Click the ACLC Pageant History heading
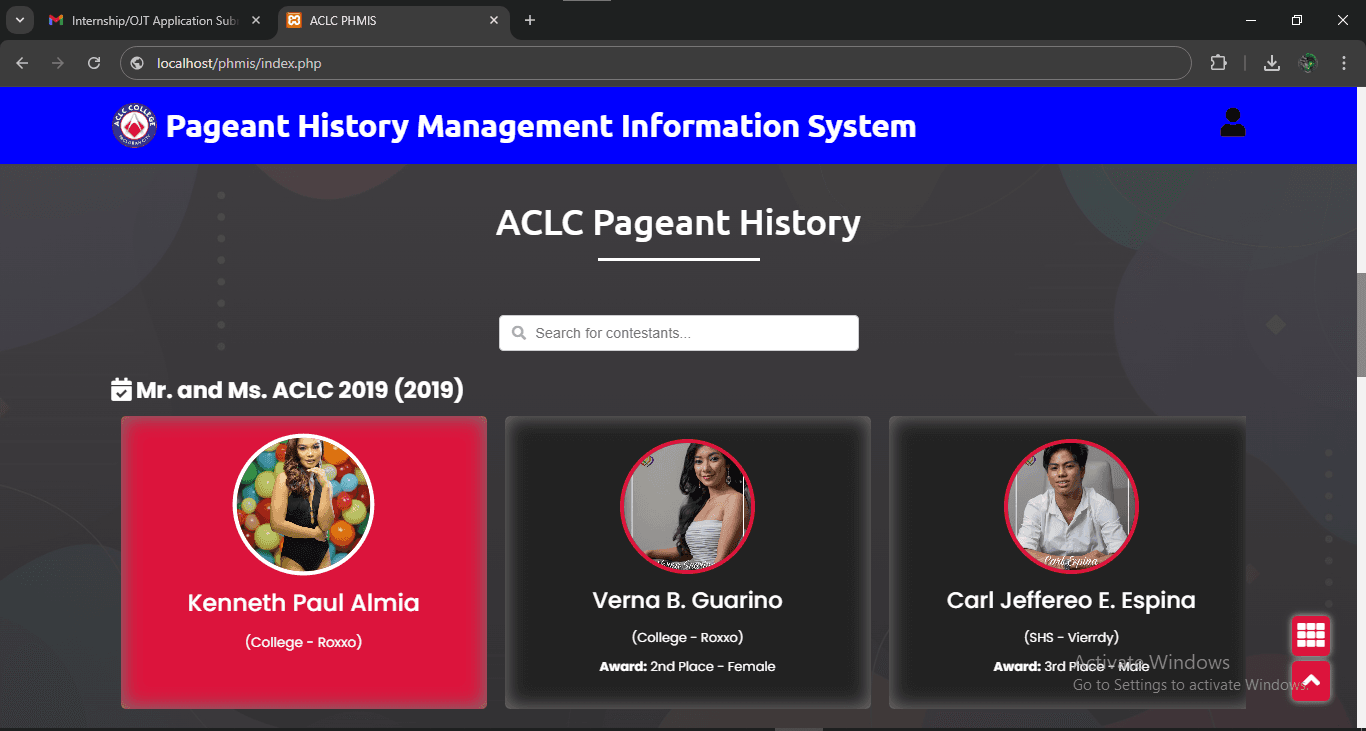The image size is (1366, 731). pos(679,222)
